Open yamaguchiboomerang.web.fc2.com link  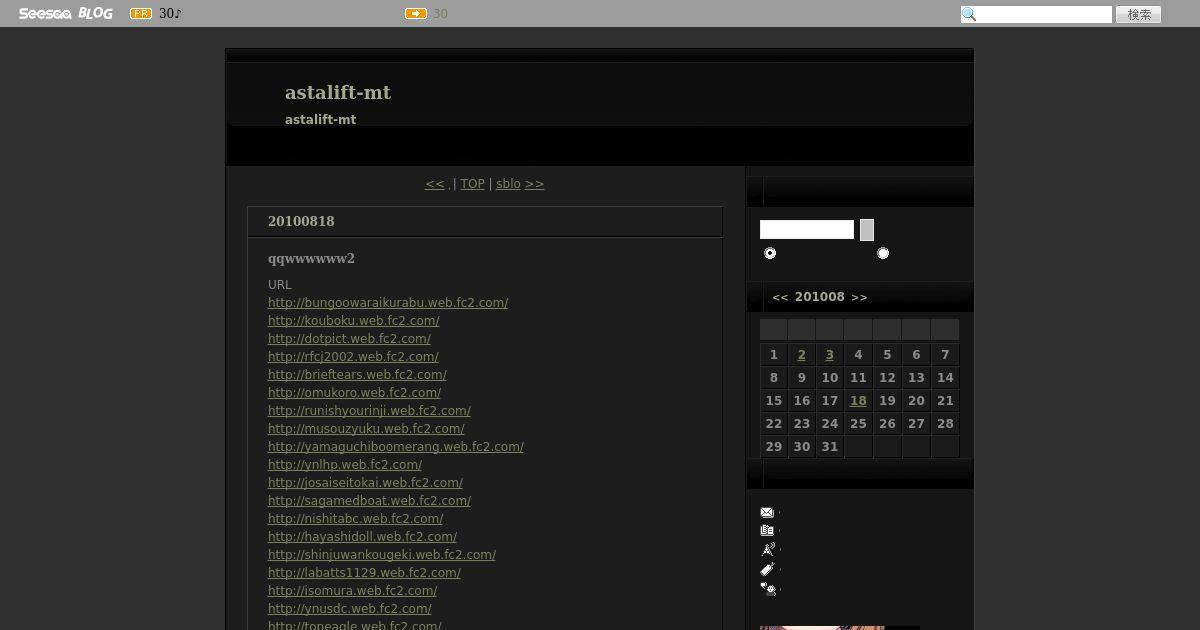coord(396,447)
